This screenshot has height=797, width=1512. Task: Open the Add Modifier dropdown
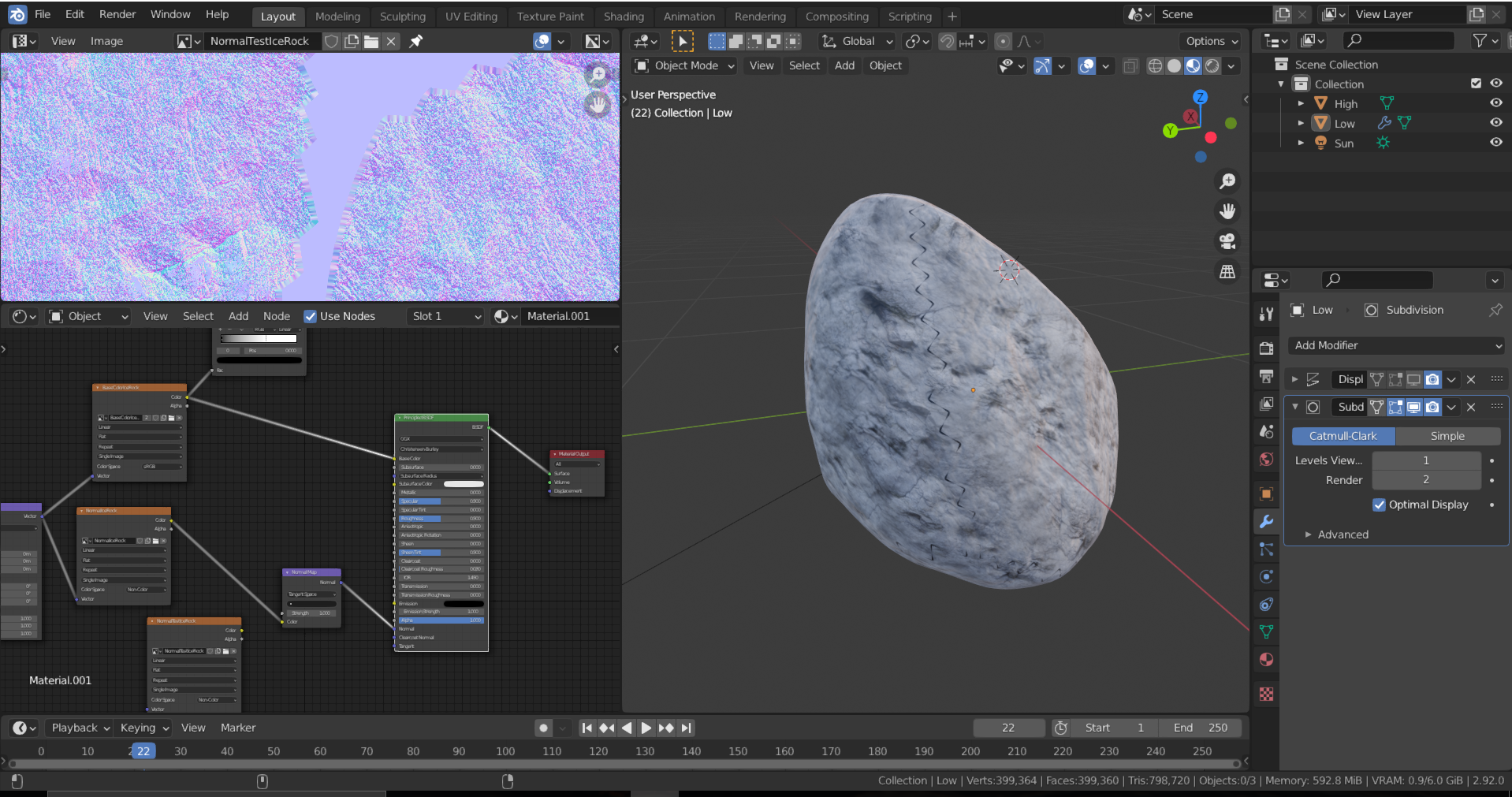(1395, 345)
